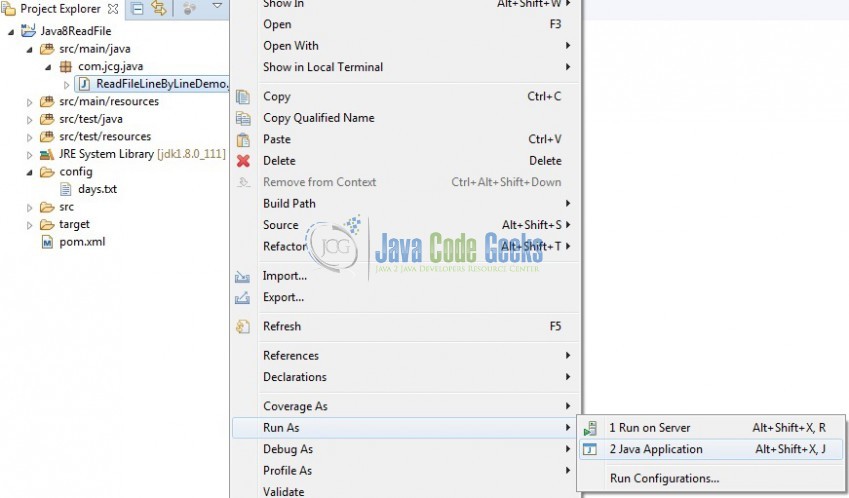Choose Export... from the context menu
This screenshot has height=498, width=849.
click(406, 297)
